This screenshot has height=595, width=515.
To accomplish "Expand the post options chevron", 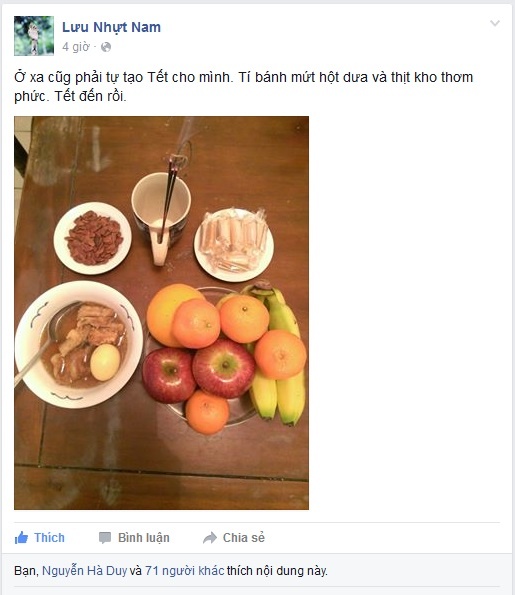I will 495,24.
